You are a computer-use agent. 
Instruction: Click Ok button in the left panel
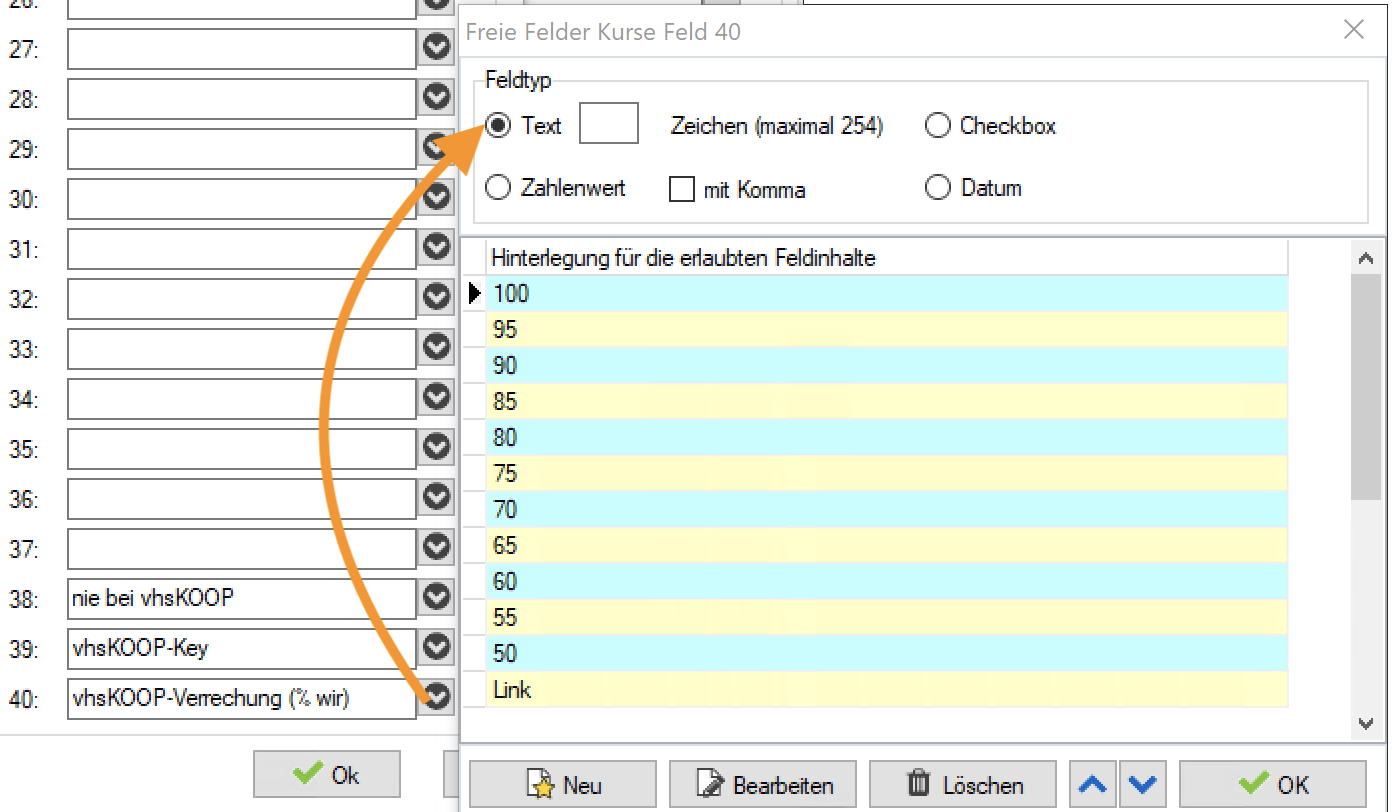pyautogui.click(x=327, y=775)
